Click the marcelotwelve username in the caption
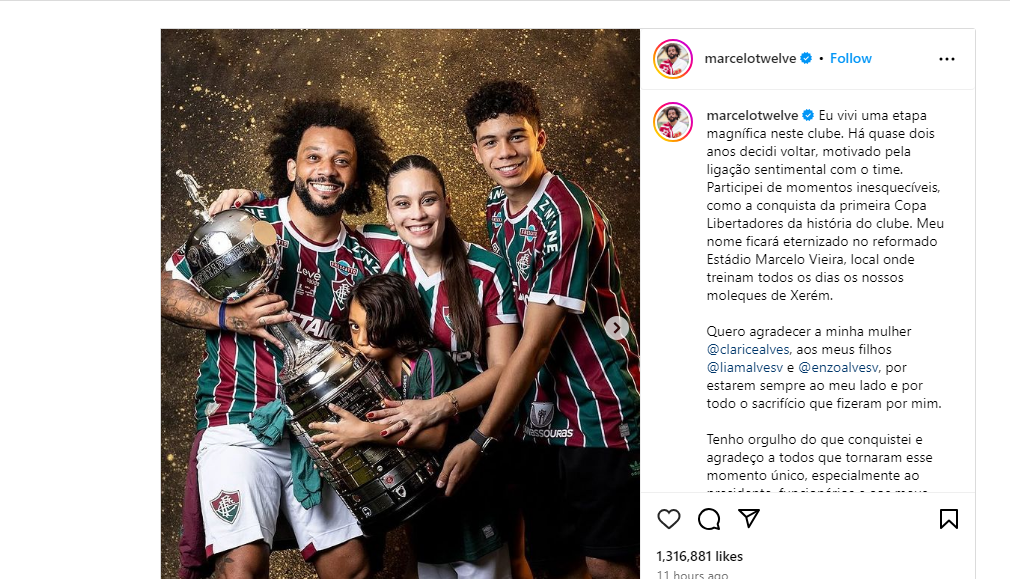This screenshot has width=1010, height=579. (752, 115)
